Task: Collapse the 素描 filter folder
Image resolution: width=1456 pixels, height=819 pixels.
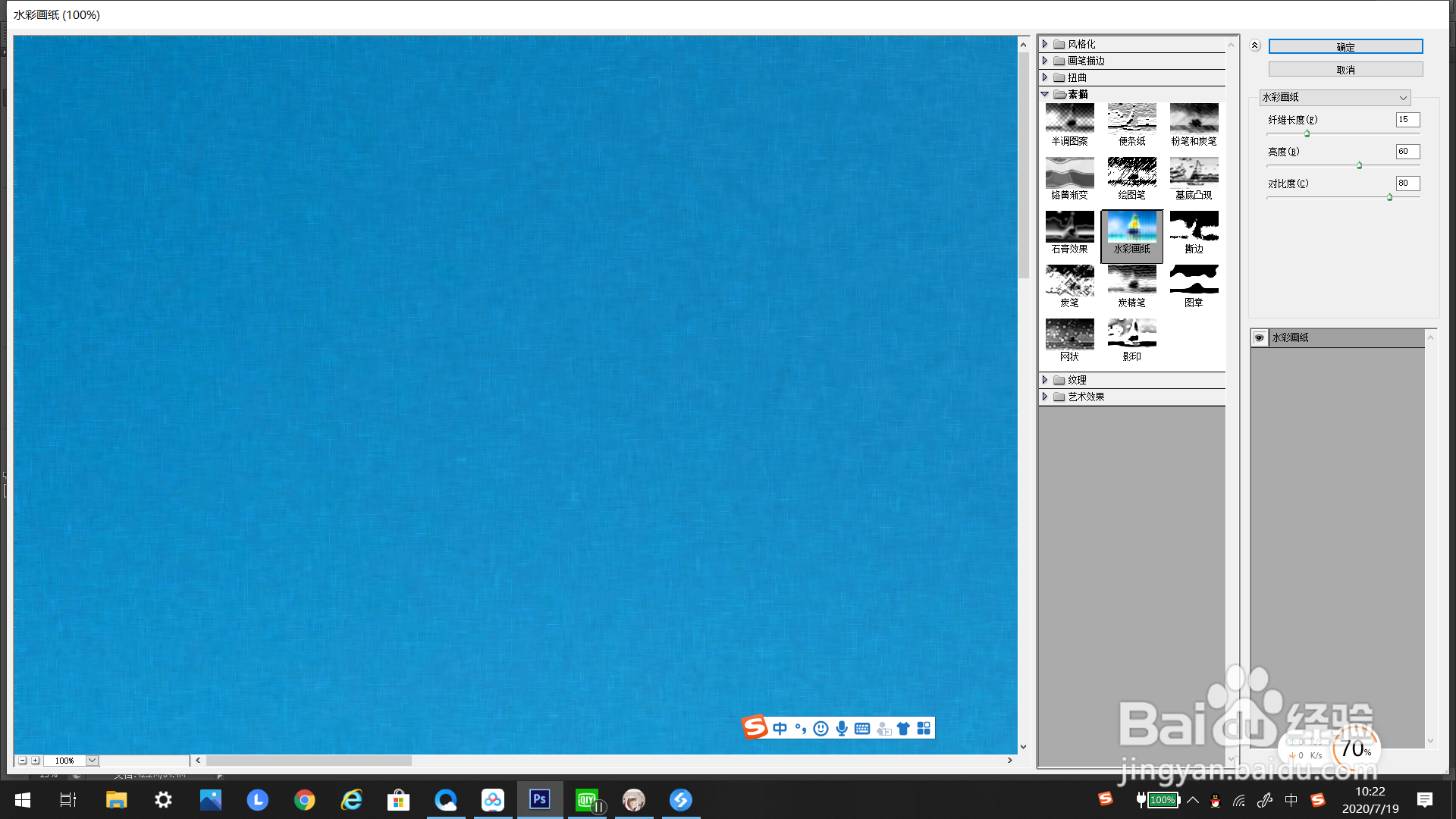Action: (1045, 94)
